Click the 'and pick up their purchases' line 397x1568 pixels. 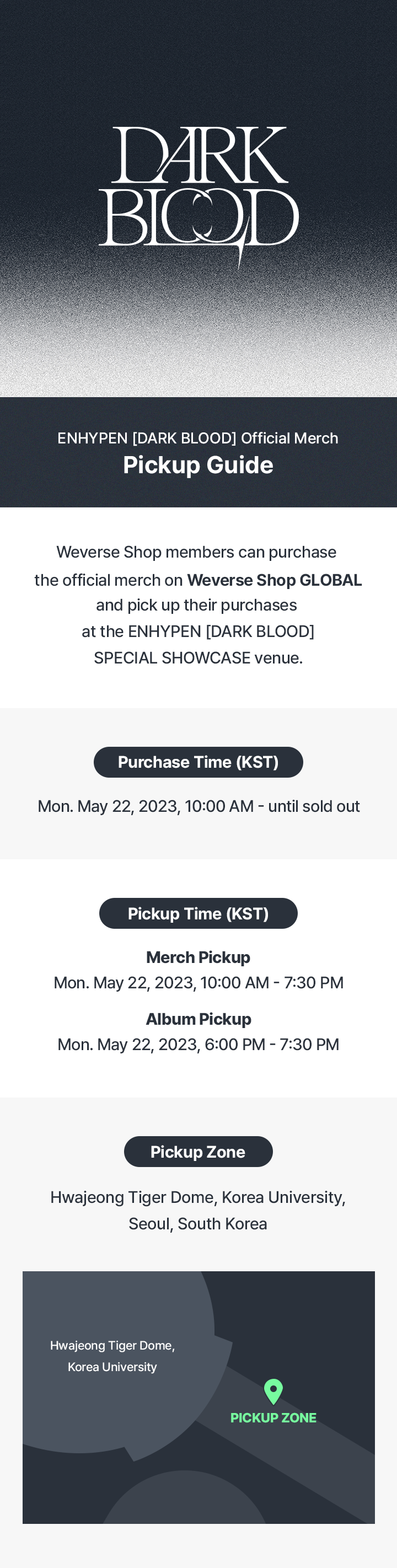[197, 605]
